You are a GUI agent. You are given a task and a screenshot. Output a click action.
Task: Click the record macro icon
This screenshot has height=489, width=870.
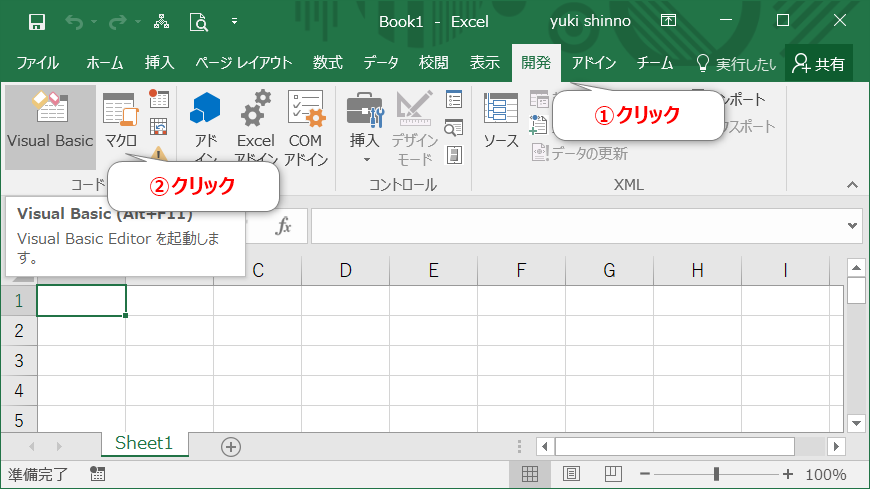coord(159,99)
